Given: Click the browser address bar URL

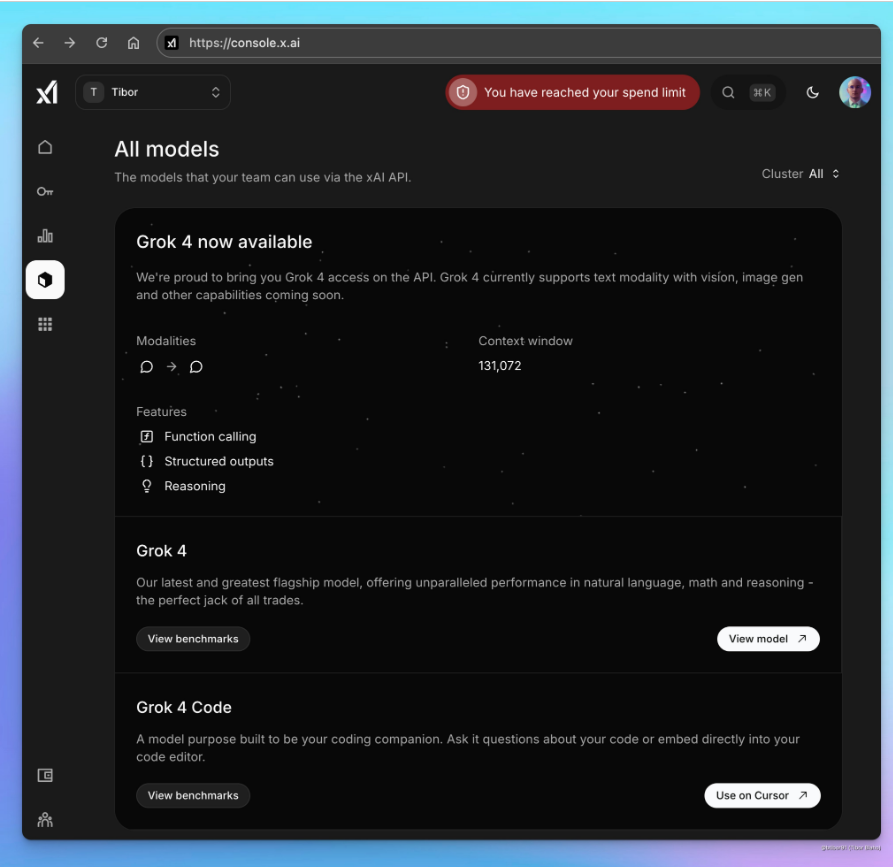Looking at the screenshot, I should (400, 43).
